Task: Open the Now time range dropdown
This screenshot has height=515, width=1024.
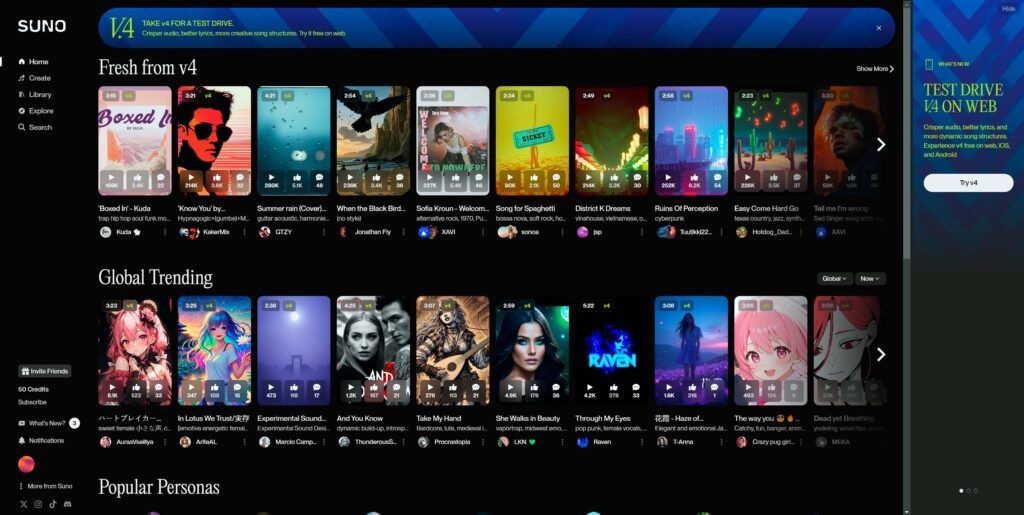Action: point(870,279)
